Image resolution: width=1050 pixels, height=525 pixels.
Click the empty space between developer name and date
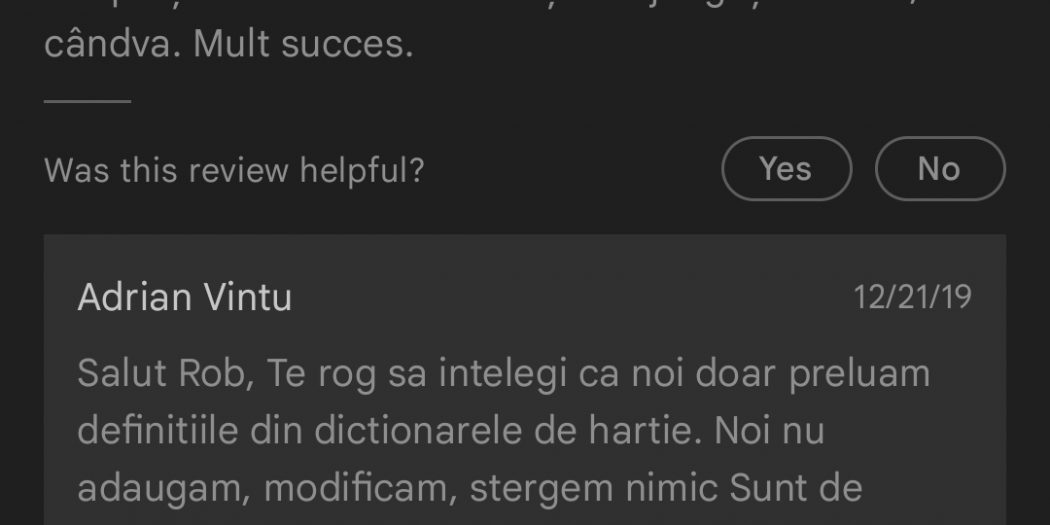pyautogui.click(x=570, y=298)
